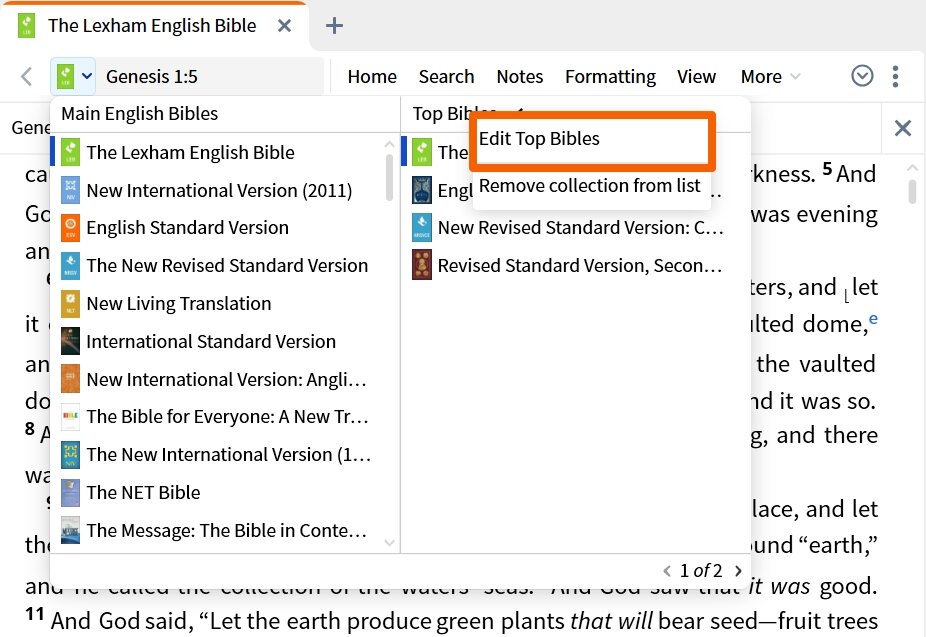Screen dimensions: 926x637
Task: Select New Revised Standard Version: C… in Top Bibles
Action: (581, 228)
